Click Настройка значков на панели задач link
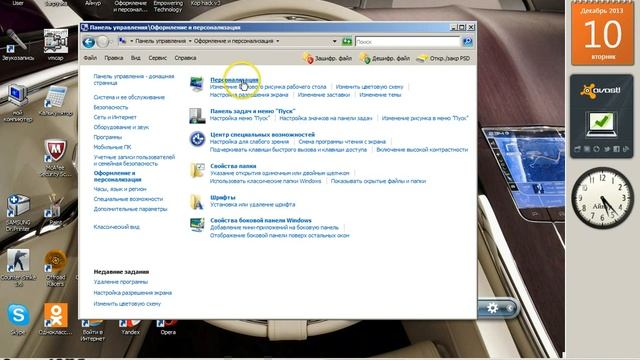 coord(326,118)
